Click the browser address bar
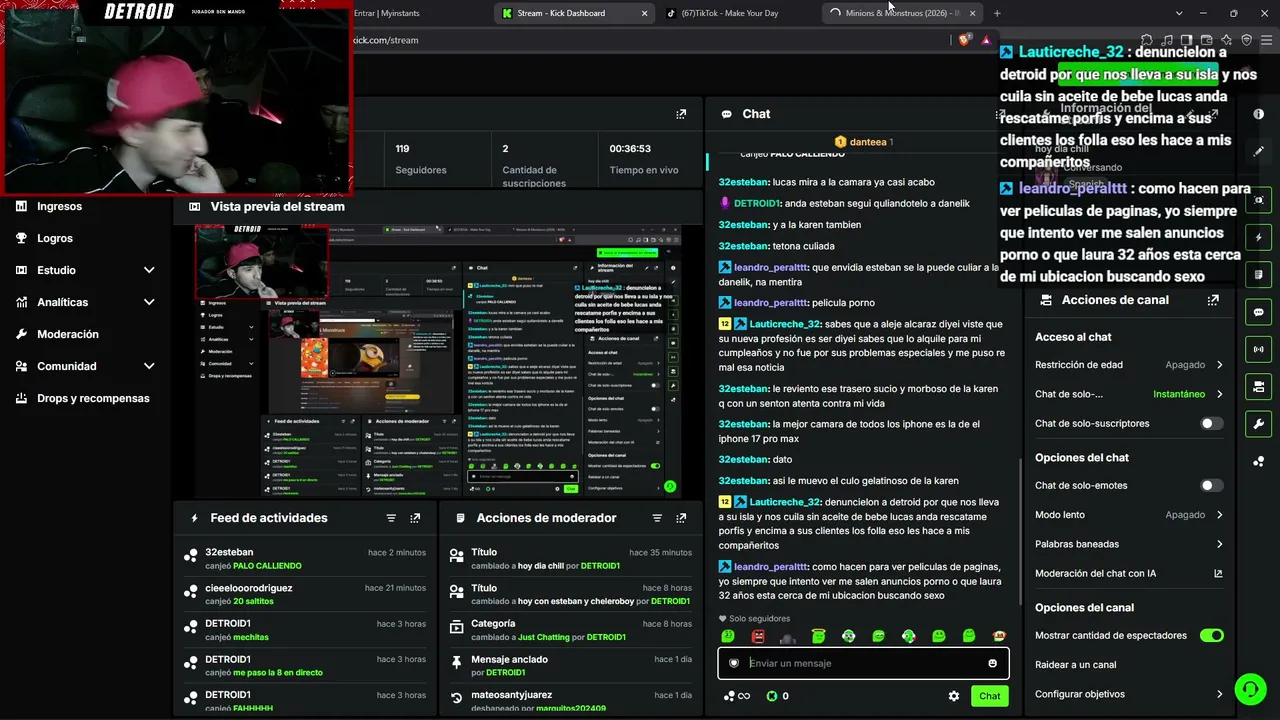Image resolution: width=1280 pixels, height=720 pixels. click(650, 40)
